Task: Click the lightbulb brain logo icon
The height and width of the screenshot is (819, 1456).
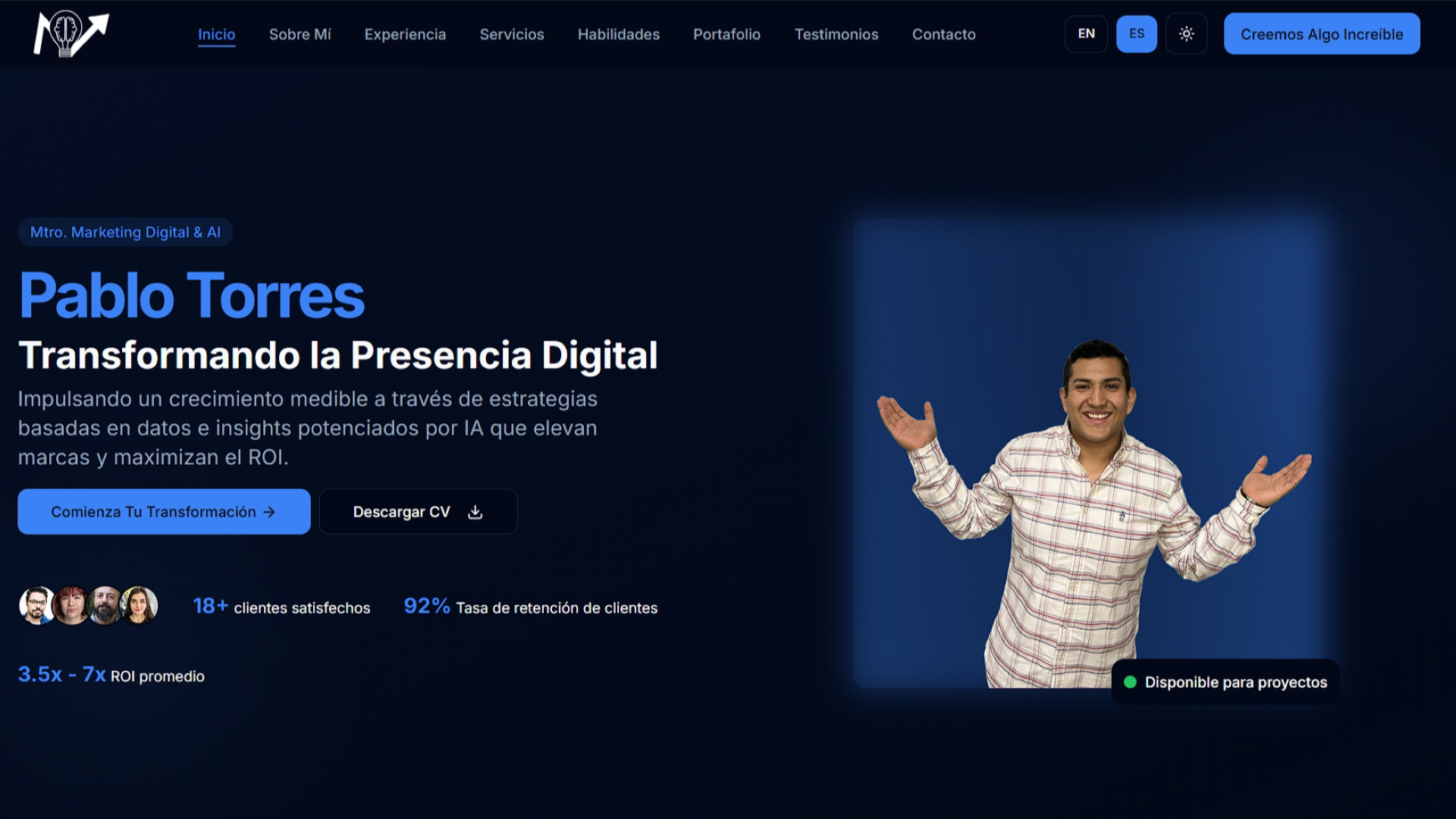Action: [68, 33]
